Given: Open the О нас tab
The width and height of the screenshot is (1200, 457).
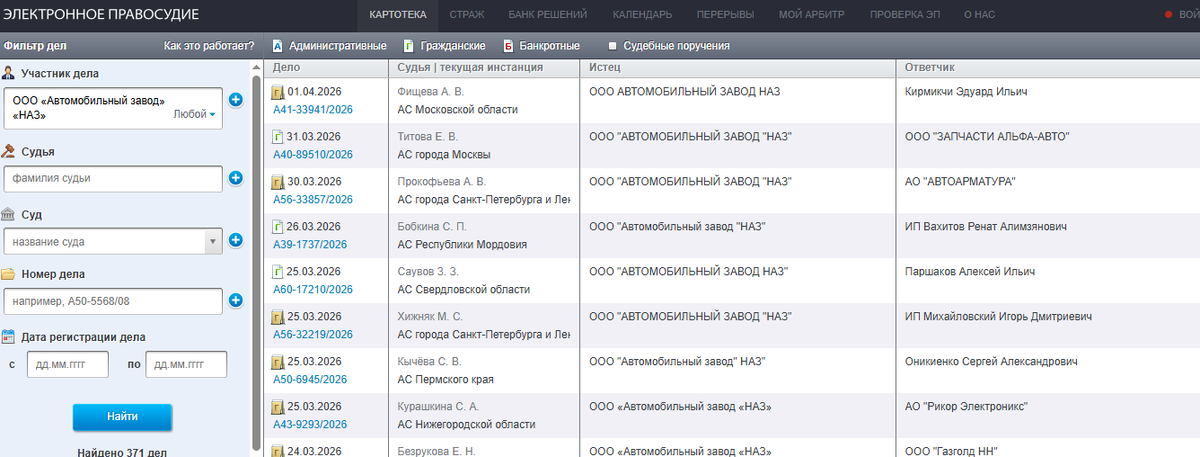Looking at the screenshot, I should 979,15.
